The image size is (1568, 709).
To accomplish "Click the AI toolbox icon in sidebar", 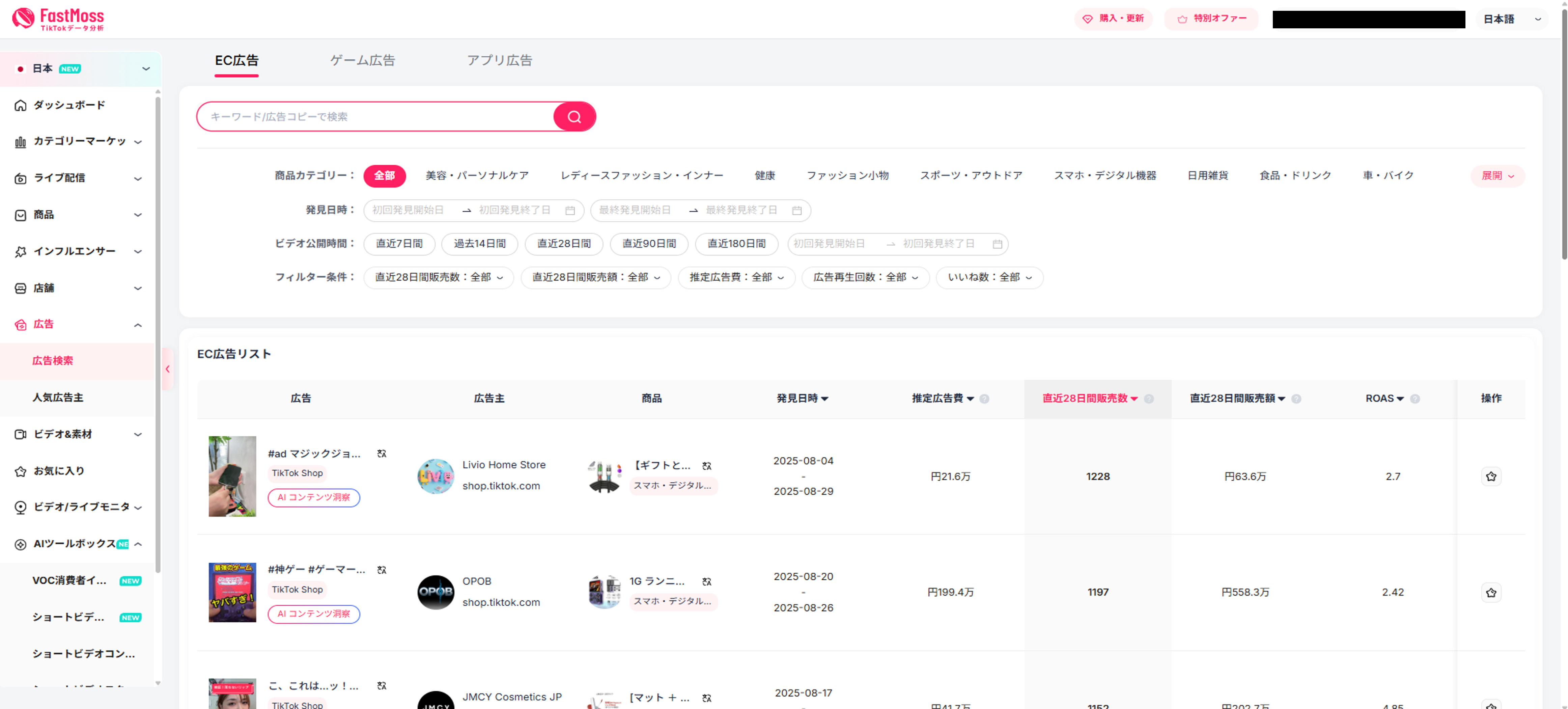I will [21, 544].
